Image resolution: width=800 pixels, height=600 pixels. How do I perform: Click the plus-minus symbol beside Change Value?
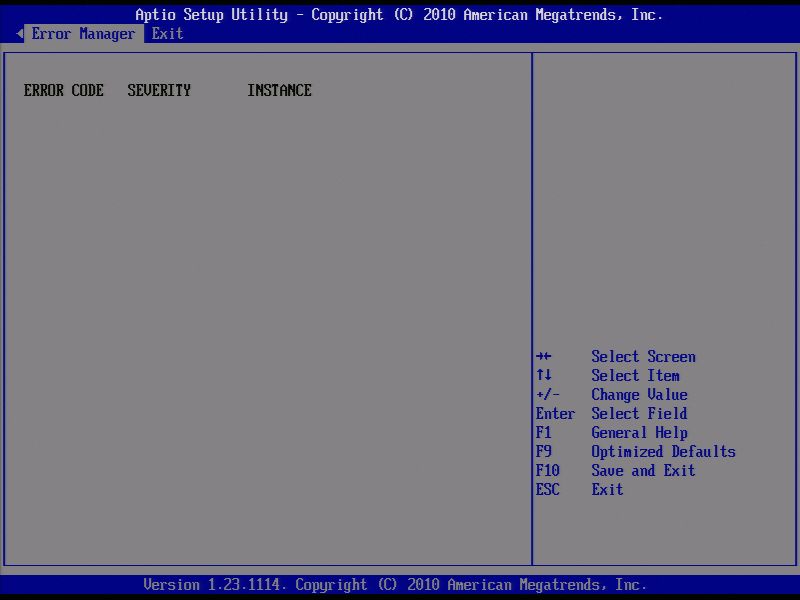point(548,394)
